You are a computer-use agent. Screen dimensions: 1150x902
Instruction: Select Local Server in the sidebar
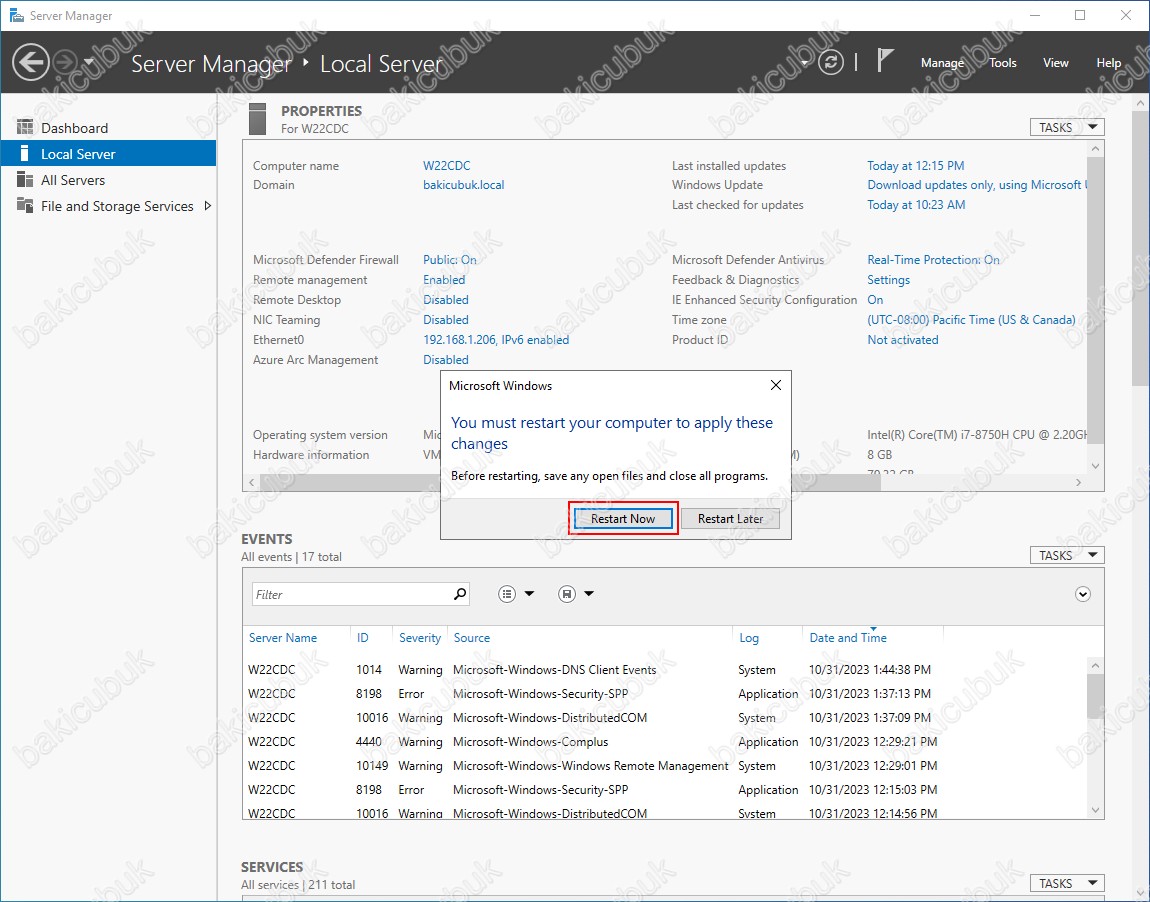(109, 154)
